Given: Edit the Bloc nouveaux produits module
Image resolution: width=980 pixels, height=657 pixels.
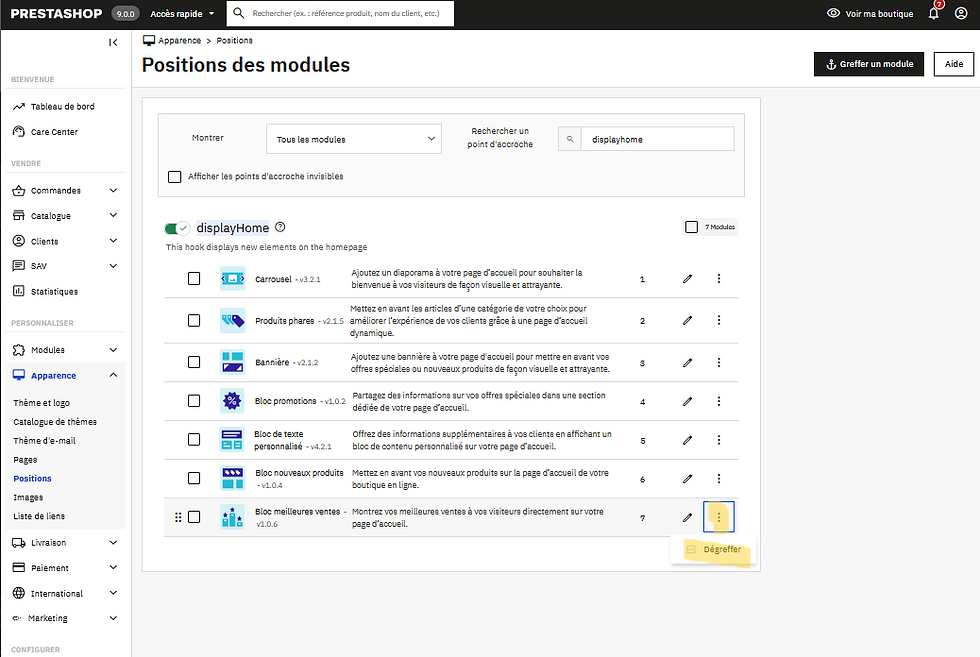Looking at the screenshot, I should pos(688,479).
